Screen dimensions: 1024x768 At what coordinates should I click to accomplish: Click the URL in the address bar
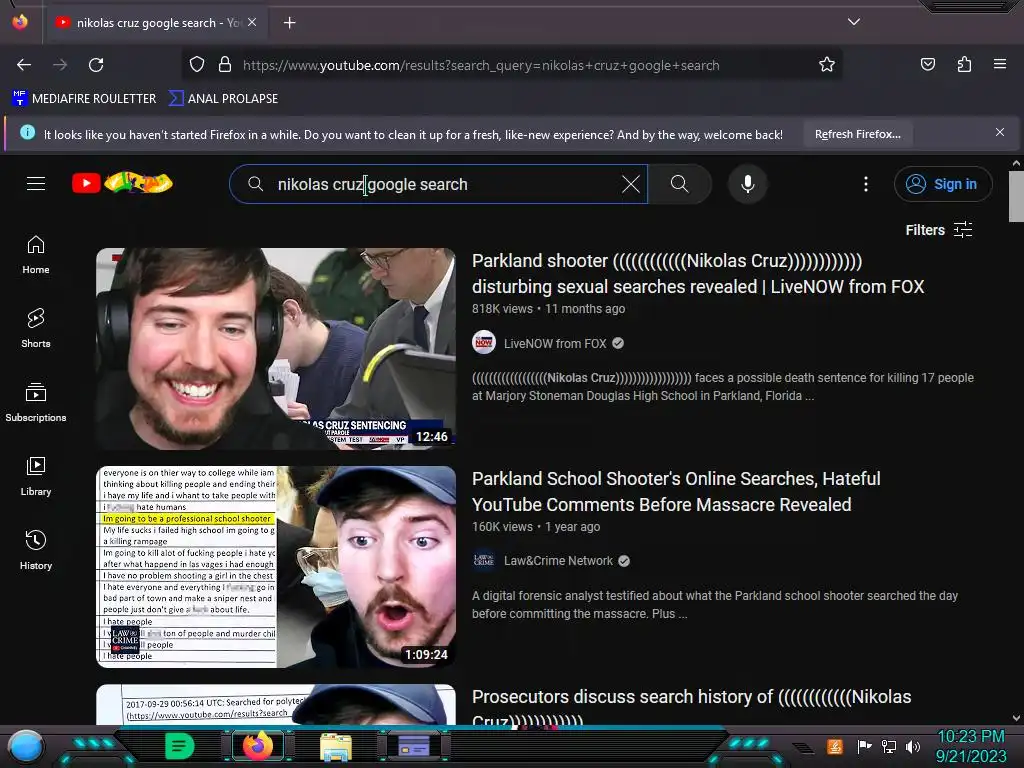point(481,65)
